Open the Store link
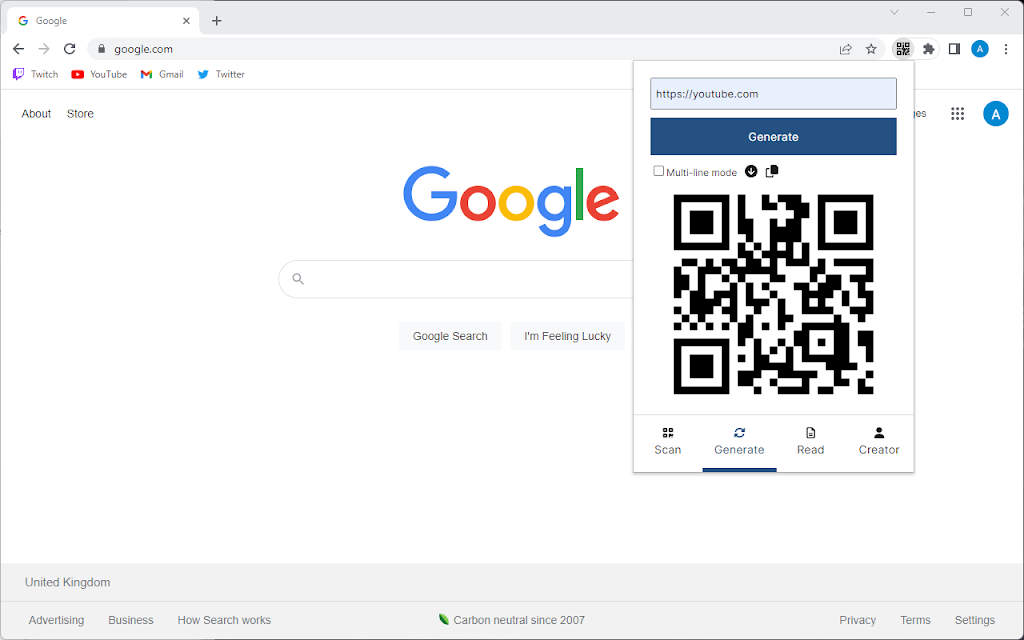The image size is (1024, 640). [x=80, y=114]
